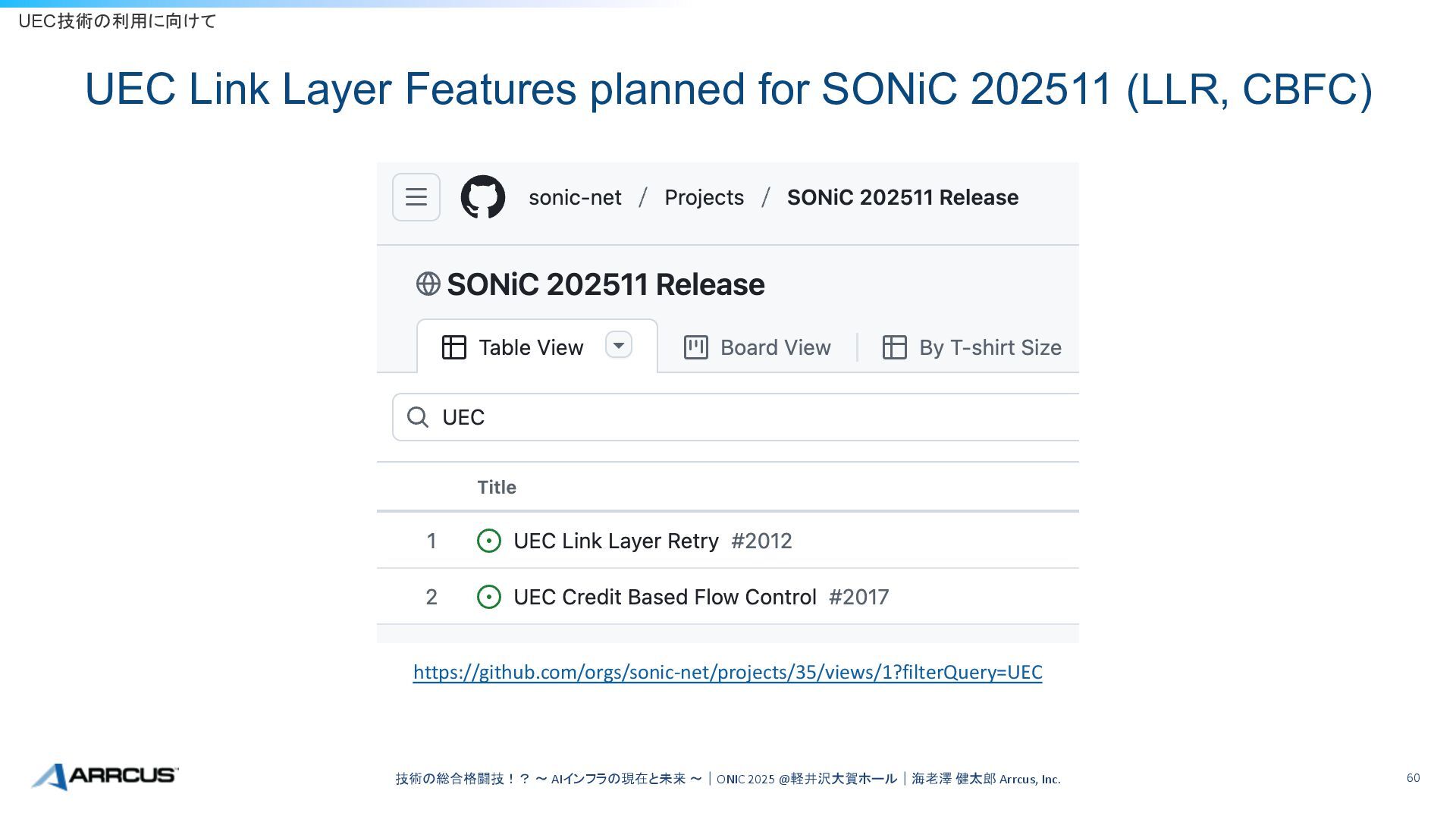Click the globe icon beside project title
The width and height of the screenshot is (1456, 819).
(428, 284)
